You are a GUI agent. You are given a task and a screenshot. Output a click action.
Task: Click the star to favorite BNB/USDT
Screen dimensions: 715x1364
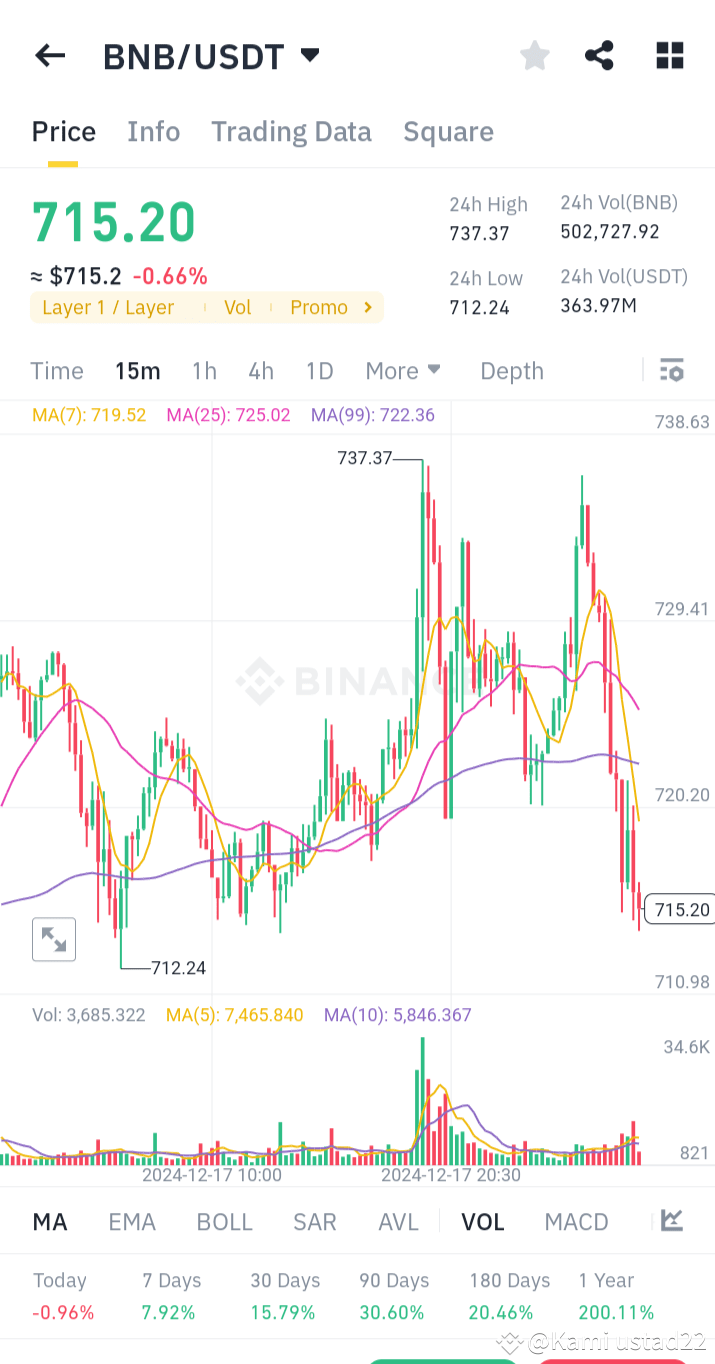tap(534, 56)
